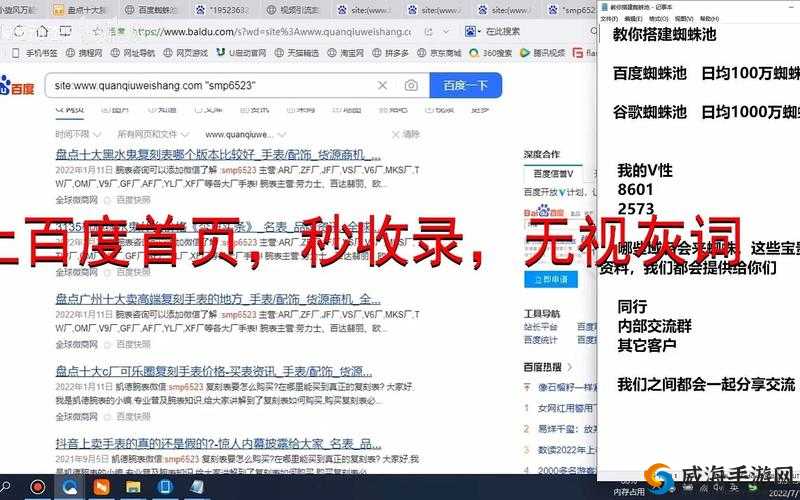Viewport: 800px width, 500px height.
Task: Switch to the 盘点十大 browser tab
Action: coord(82,10)
